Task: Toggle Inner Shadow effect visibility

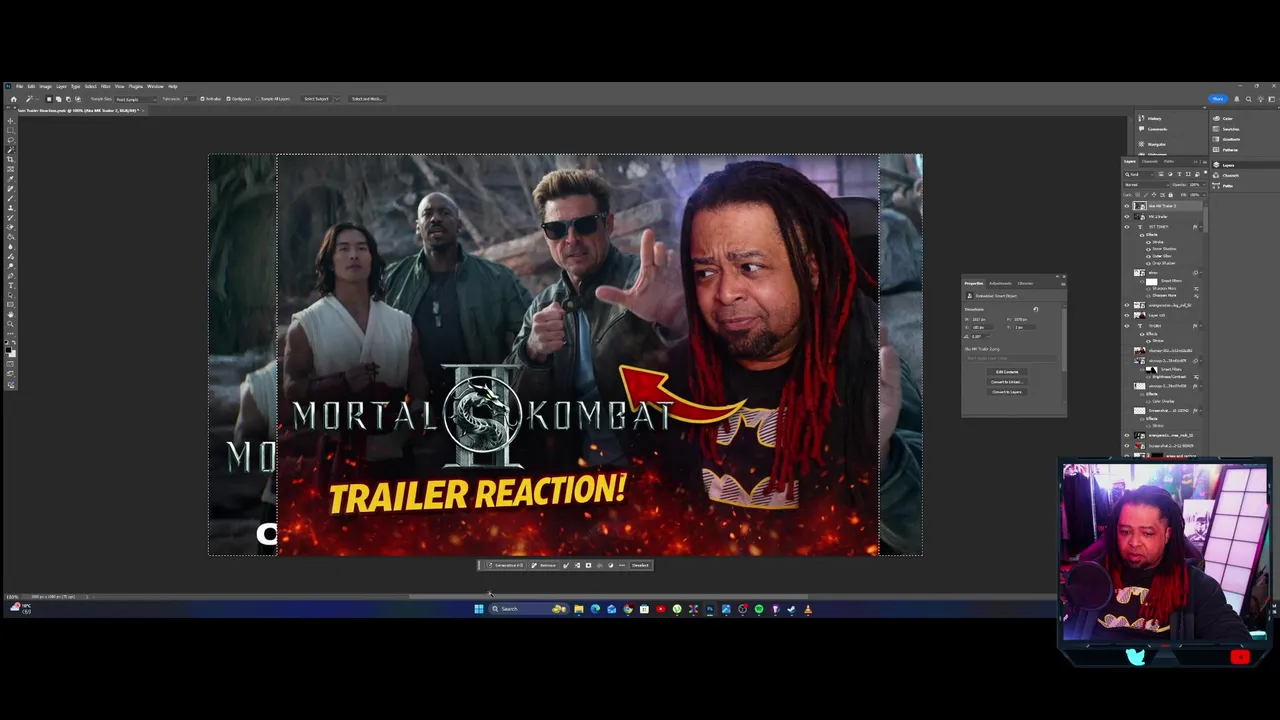Action: [1148, 249]
